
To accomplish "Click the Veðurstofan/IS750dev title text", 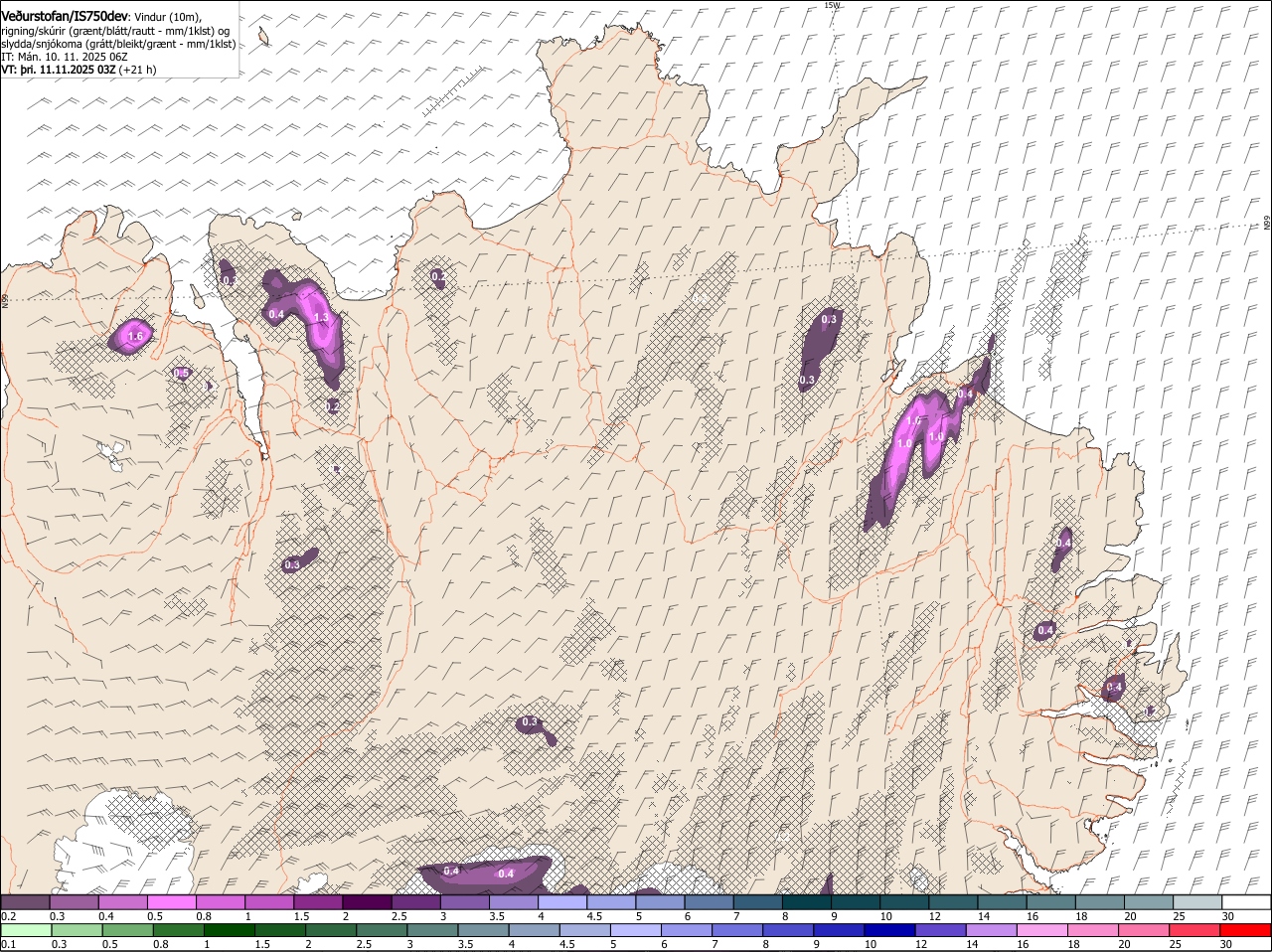I will pos(65,18).
